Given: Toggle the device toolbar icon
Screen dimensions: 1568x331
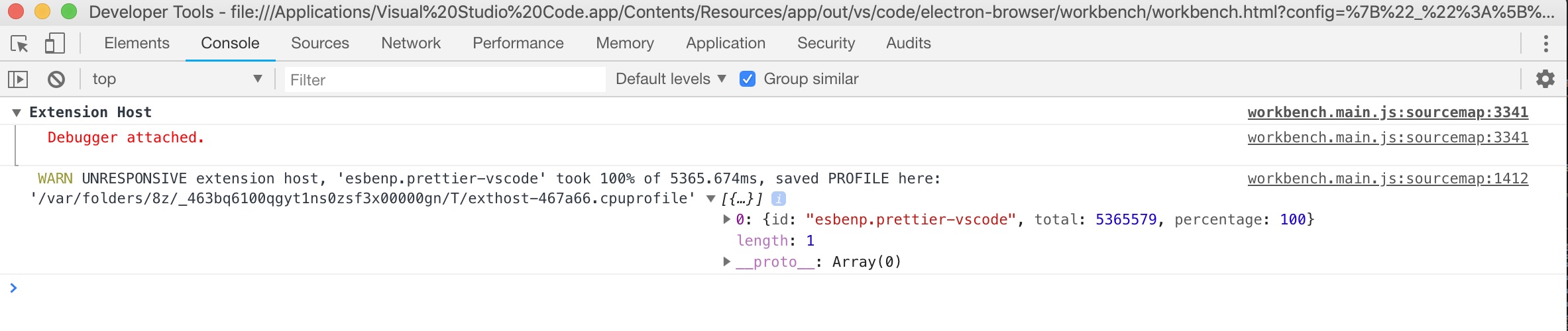Looking at the screenshot, I should 54,44.
